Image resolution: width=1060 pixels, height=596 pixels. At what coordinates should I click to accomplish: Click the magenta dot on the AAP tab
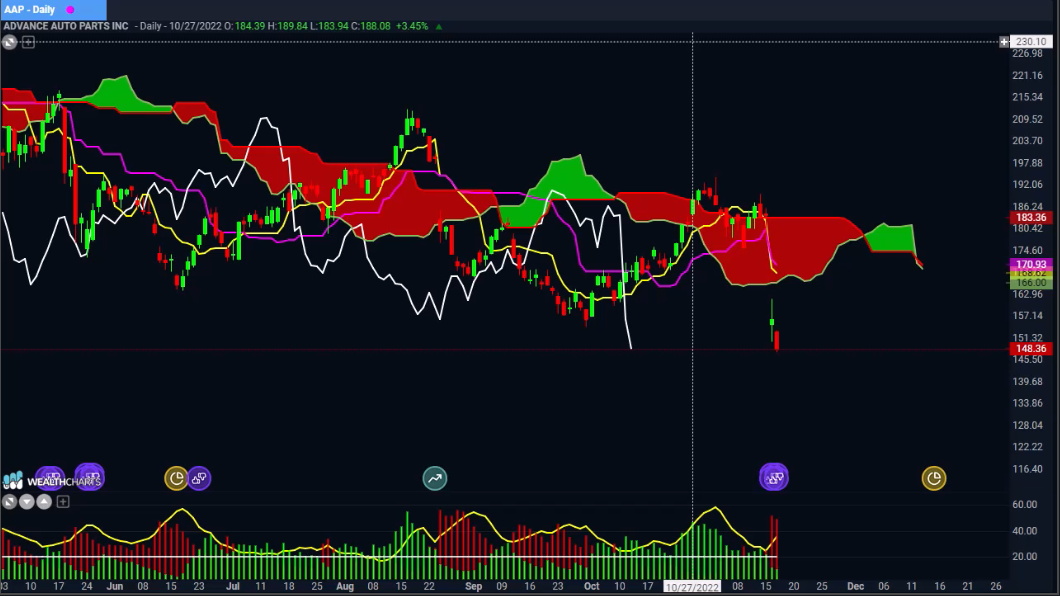click(x=70, y=9)
